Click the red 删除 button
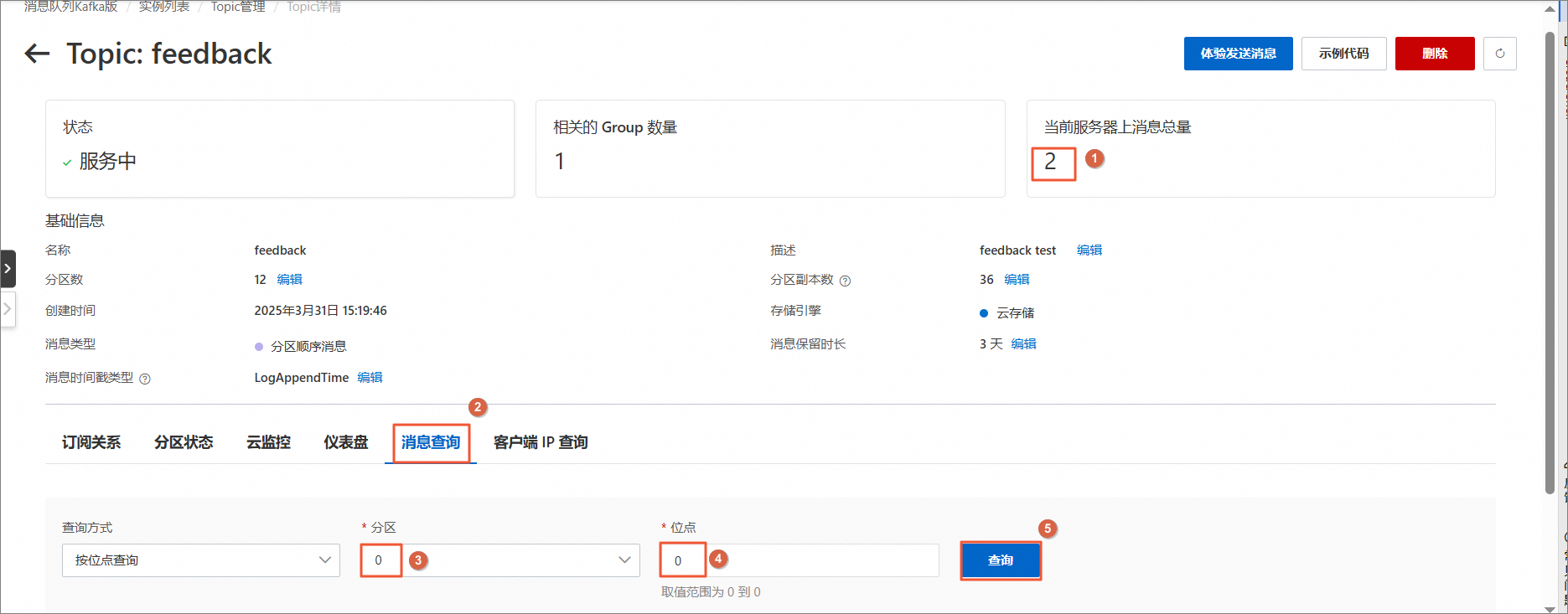Screen dimensions: 1568x614 point(1435,54)
